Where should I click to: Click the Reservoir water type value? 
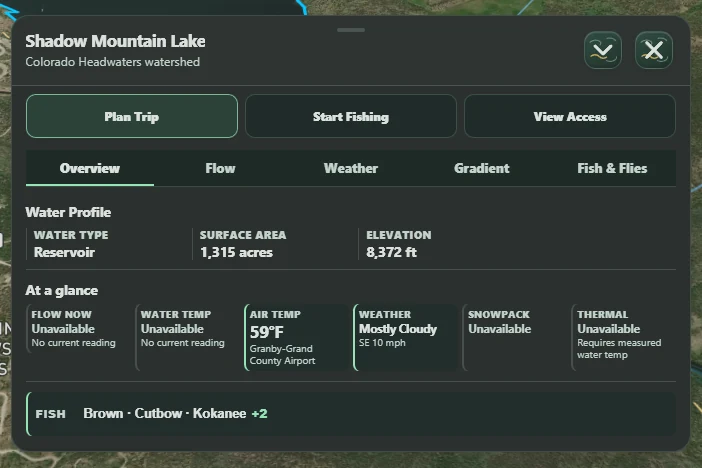[x=64, y=253]
